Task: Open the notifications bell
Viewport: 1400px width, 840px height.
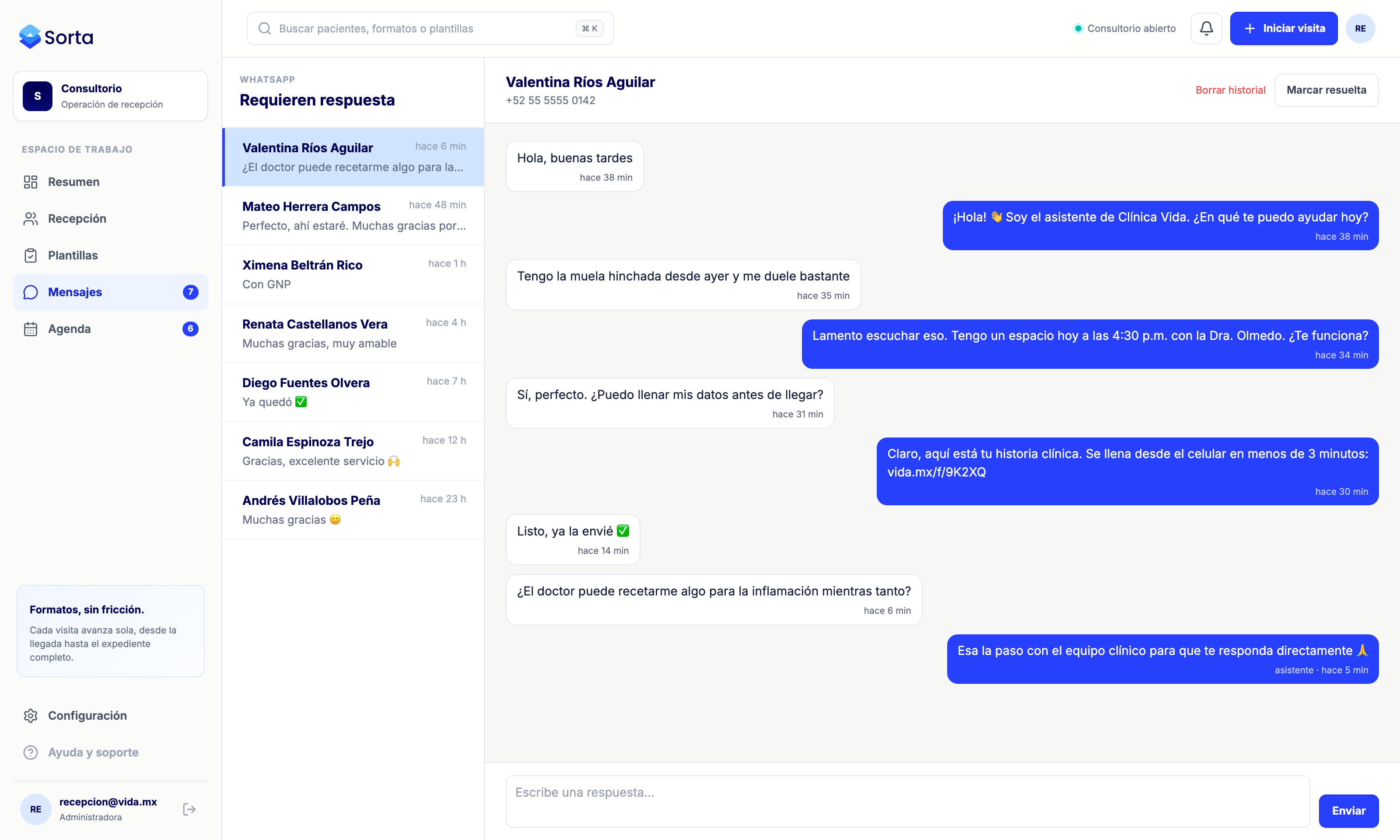Action: point(1206,28)
